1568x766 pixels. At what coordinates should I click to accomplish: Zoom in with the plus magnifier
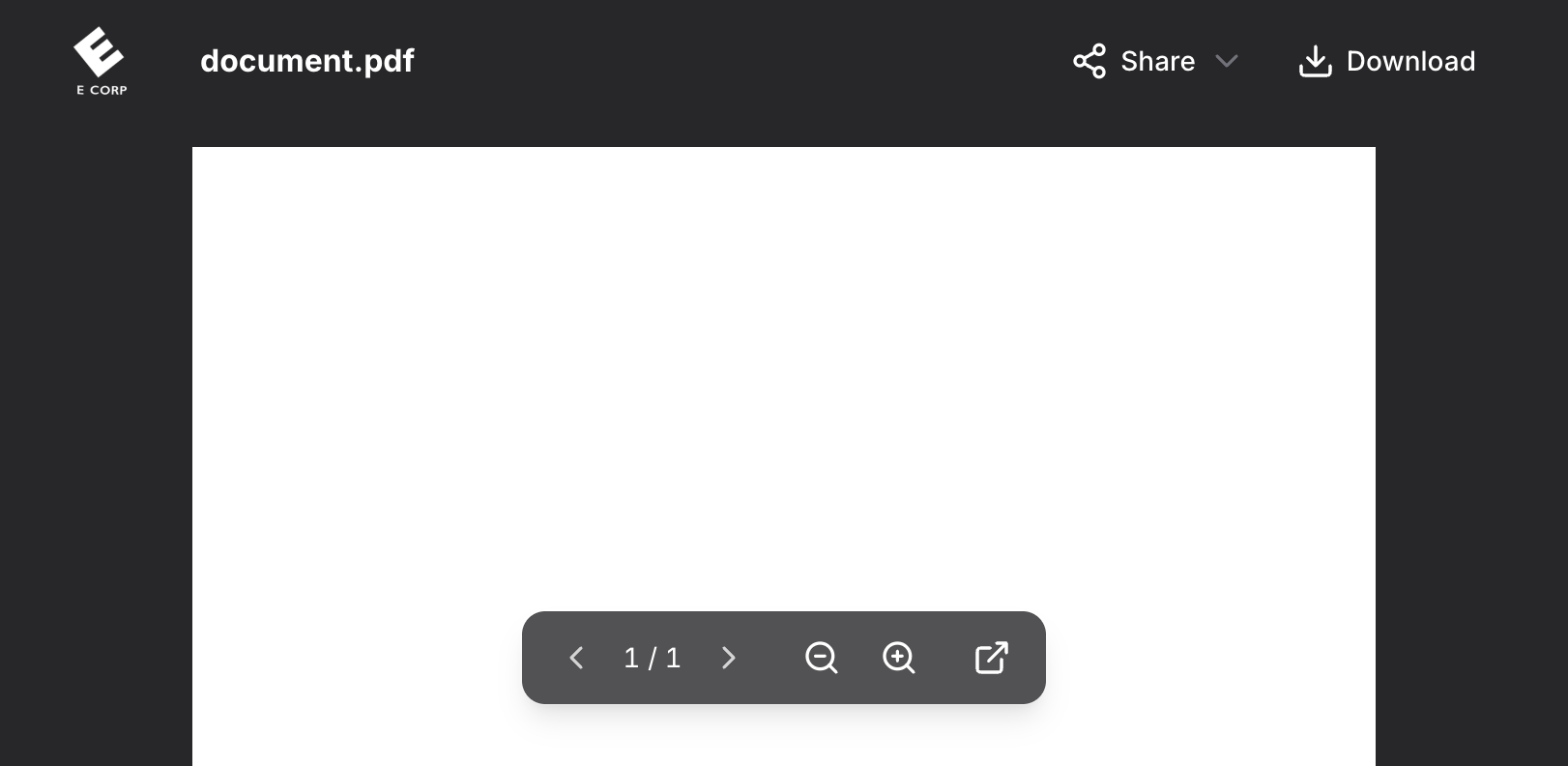899,658
